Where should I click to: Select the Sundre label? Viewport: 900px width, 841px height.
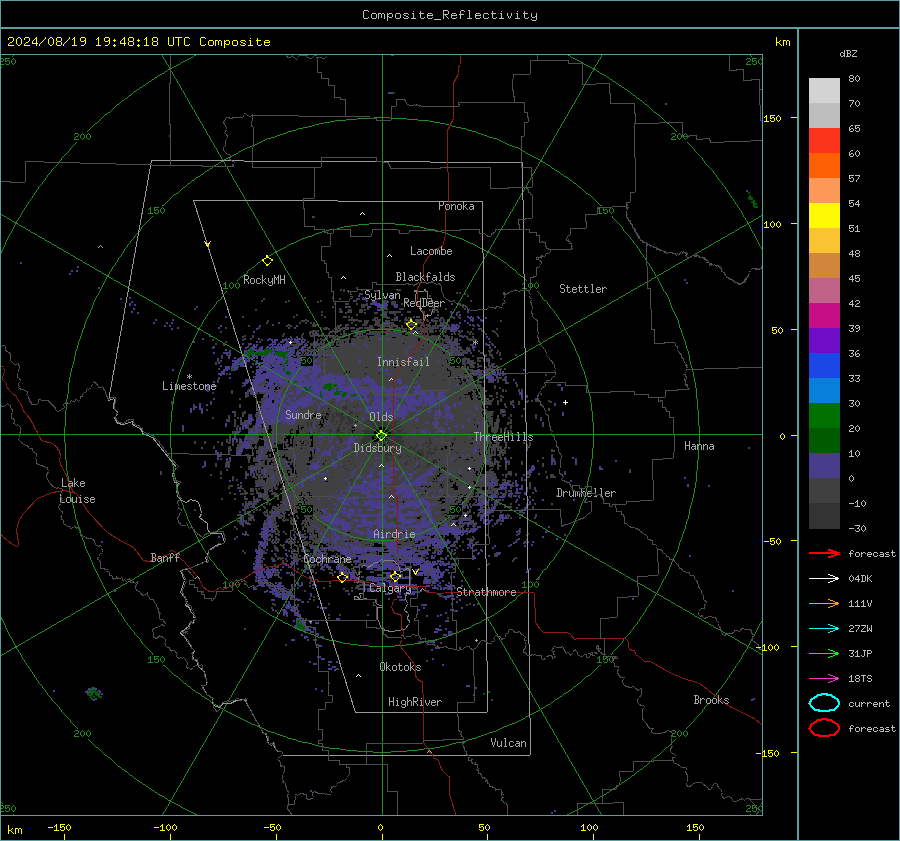tap(303, 414)
